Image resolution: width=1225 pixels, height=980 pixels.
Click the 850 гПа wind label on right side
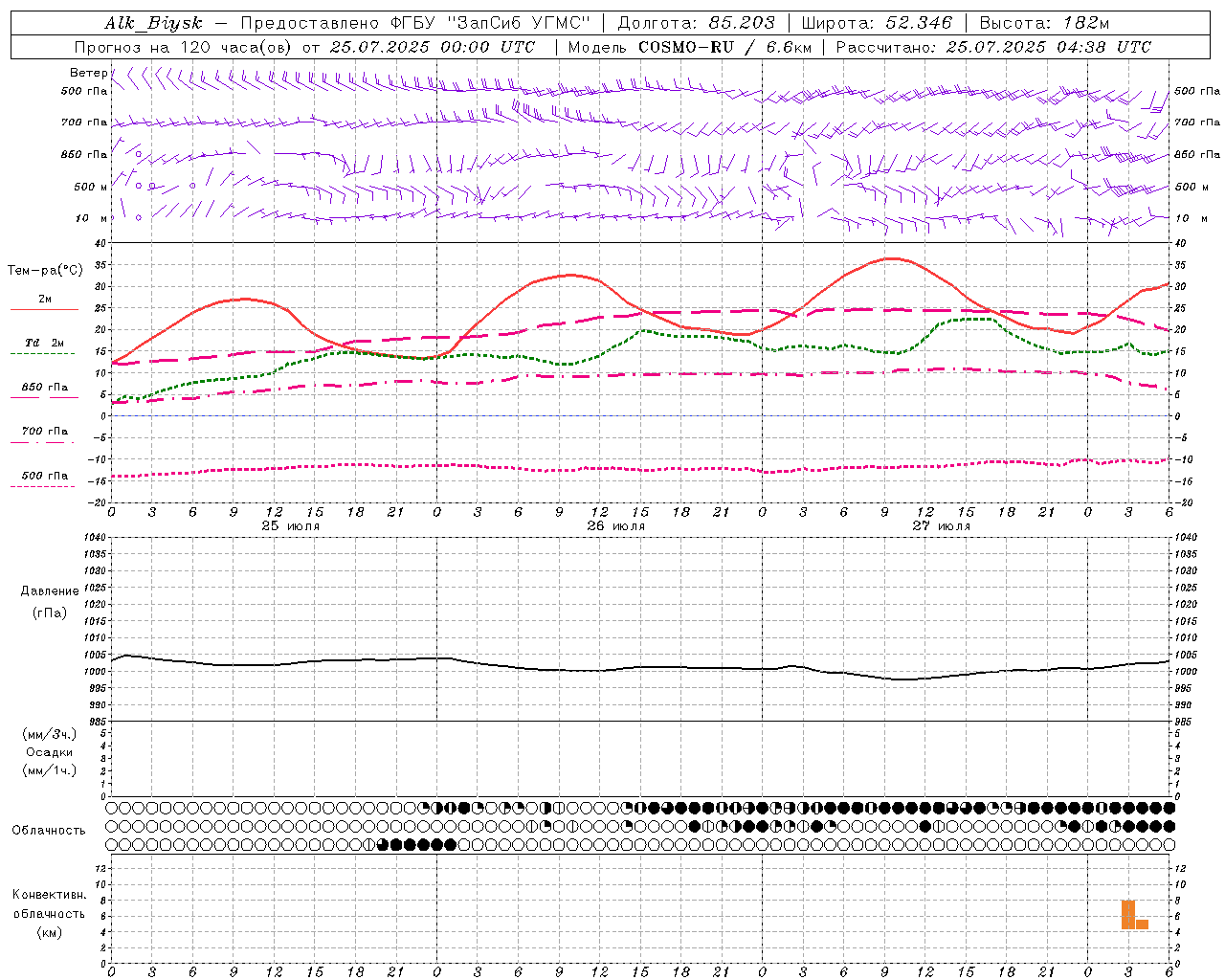(1197, 154)
